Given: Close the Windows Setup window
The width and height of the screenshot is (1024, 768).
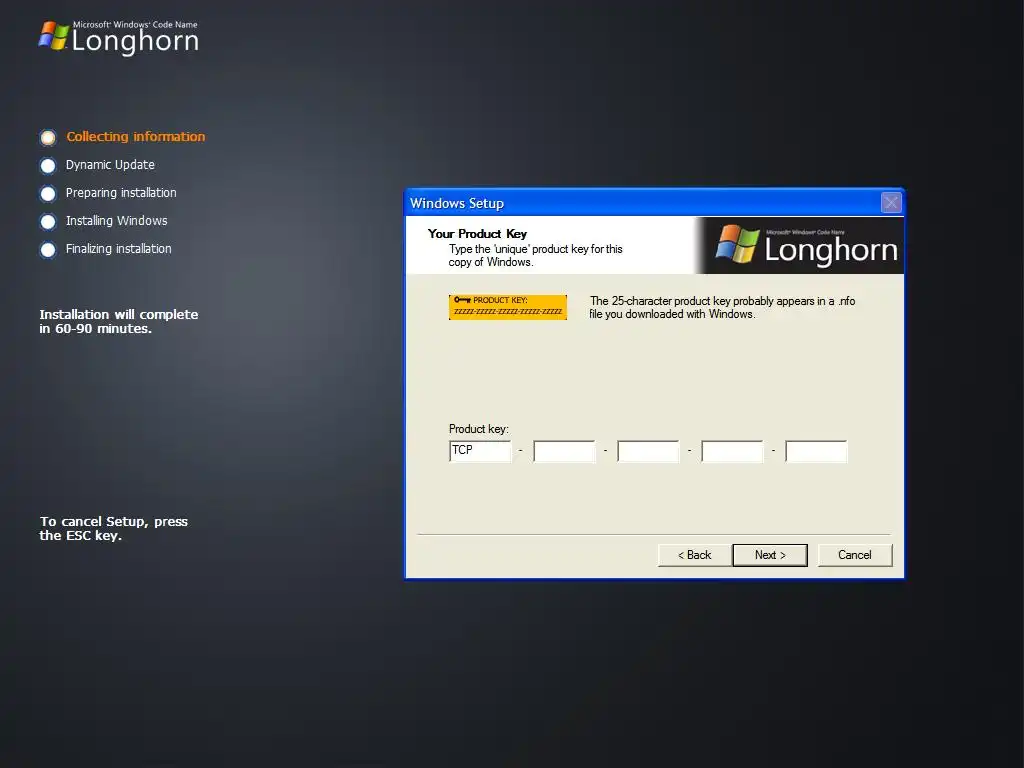Looking at the screenshot, I should point(891,203).
